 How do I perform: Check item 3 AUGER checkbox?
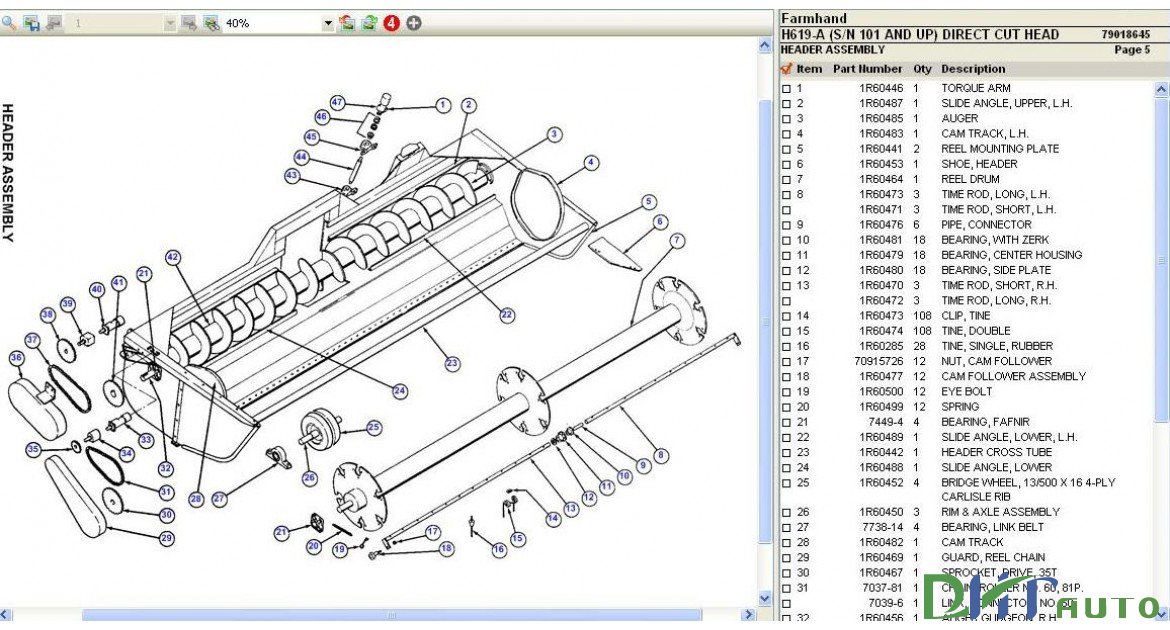786,118
